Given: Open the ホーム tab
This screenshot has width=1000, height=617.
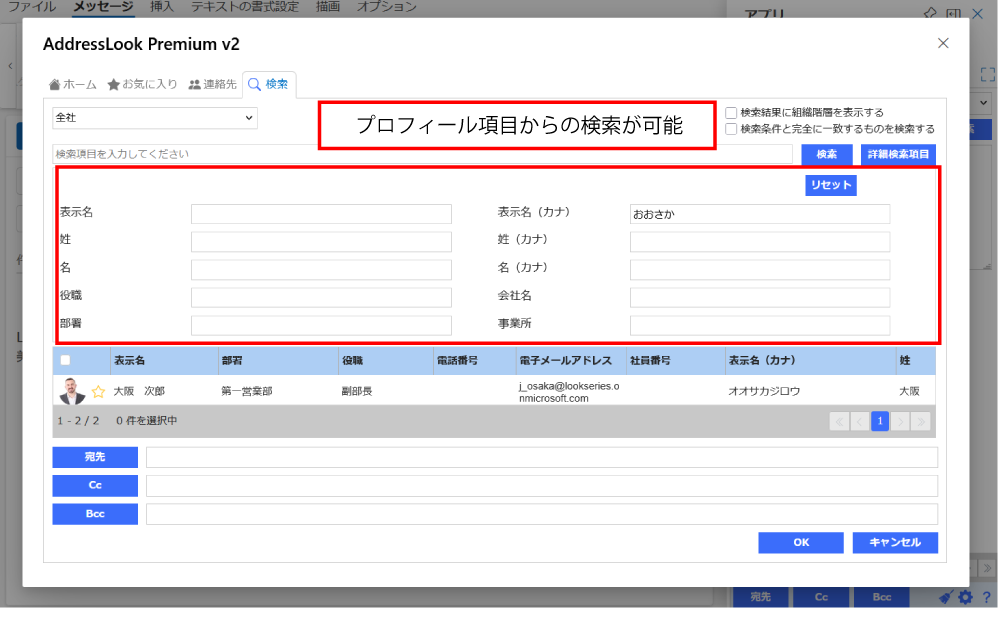Looking at the screenshot, I should tap(73, 84).
